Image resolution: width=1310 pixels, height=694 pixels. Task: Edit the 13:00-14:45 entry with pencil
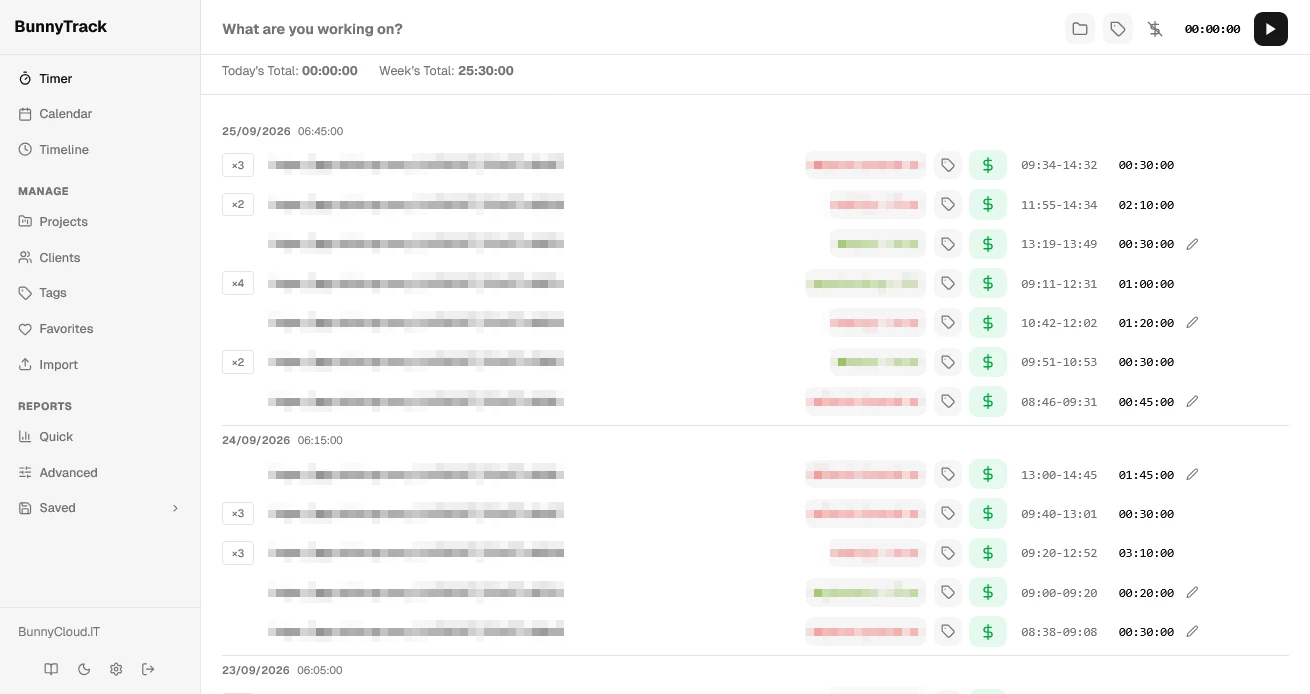coord(1192,475)
